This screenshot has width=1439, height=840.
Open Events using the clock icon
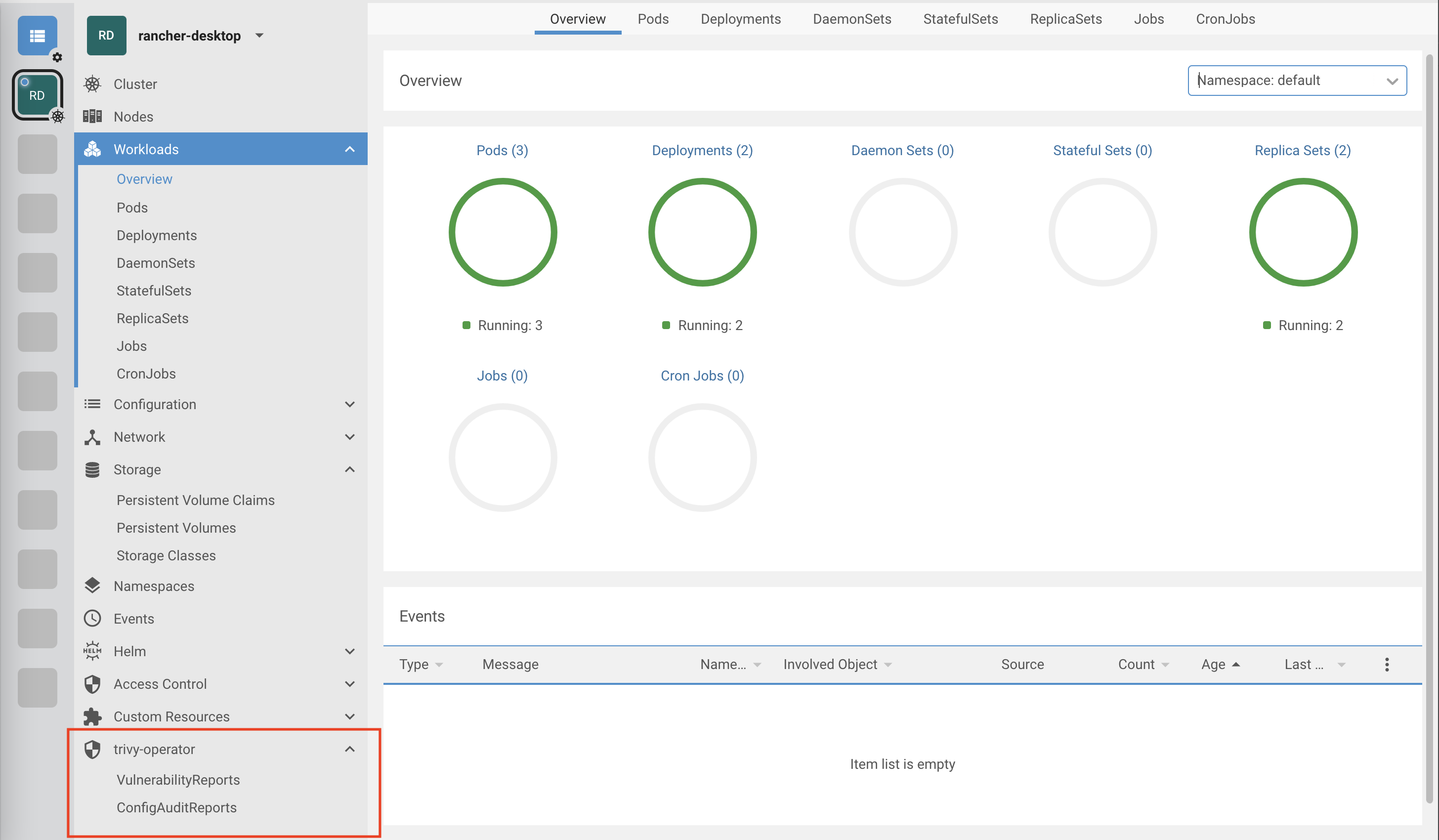92,619
